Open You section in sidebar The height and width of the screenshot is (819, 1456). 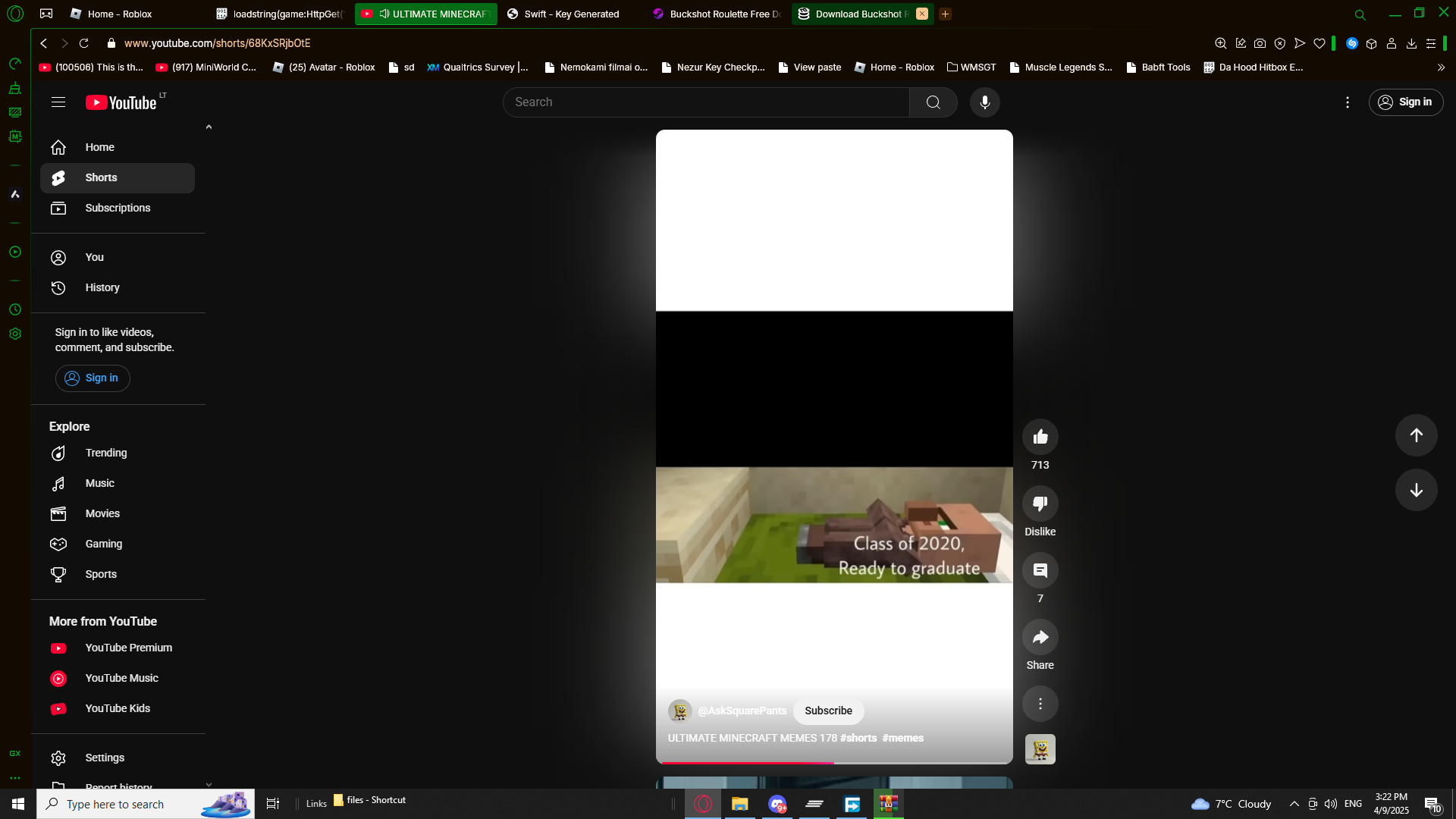pyautogui.click(x=118, y=257)
